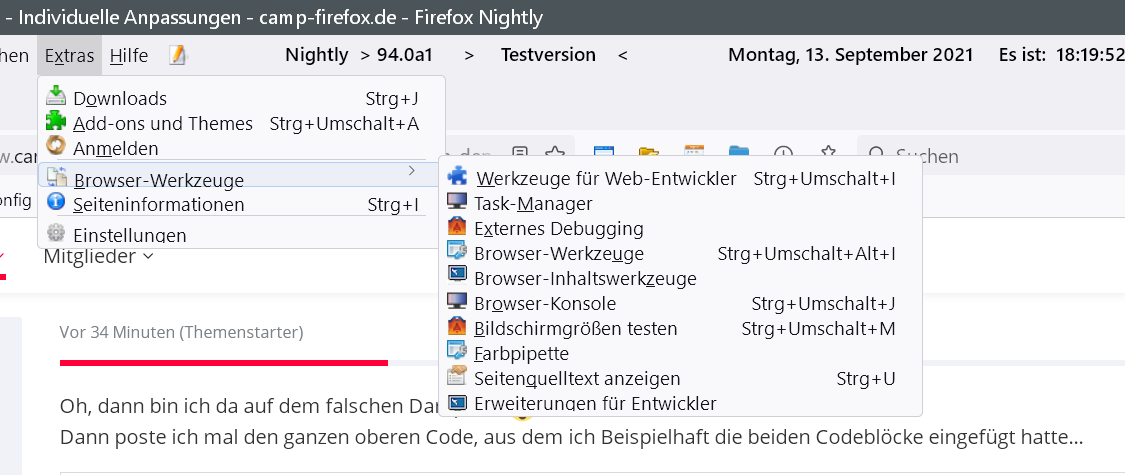Viewport: 1125px width, 475px height.
Task: Expand the Browser-Werkzeuge submenu arrow
Action: tap(411, 173)
